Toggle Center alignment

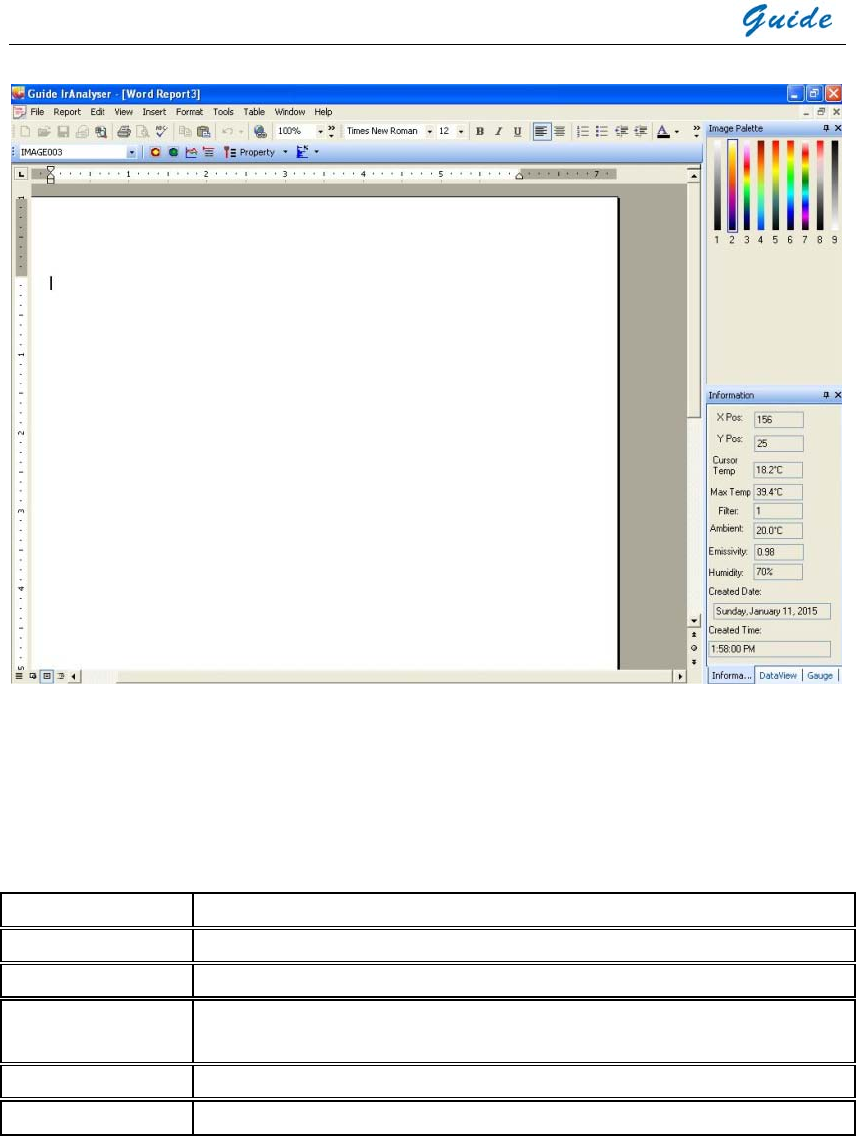(560, 131)
